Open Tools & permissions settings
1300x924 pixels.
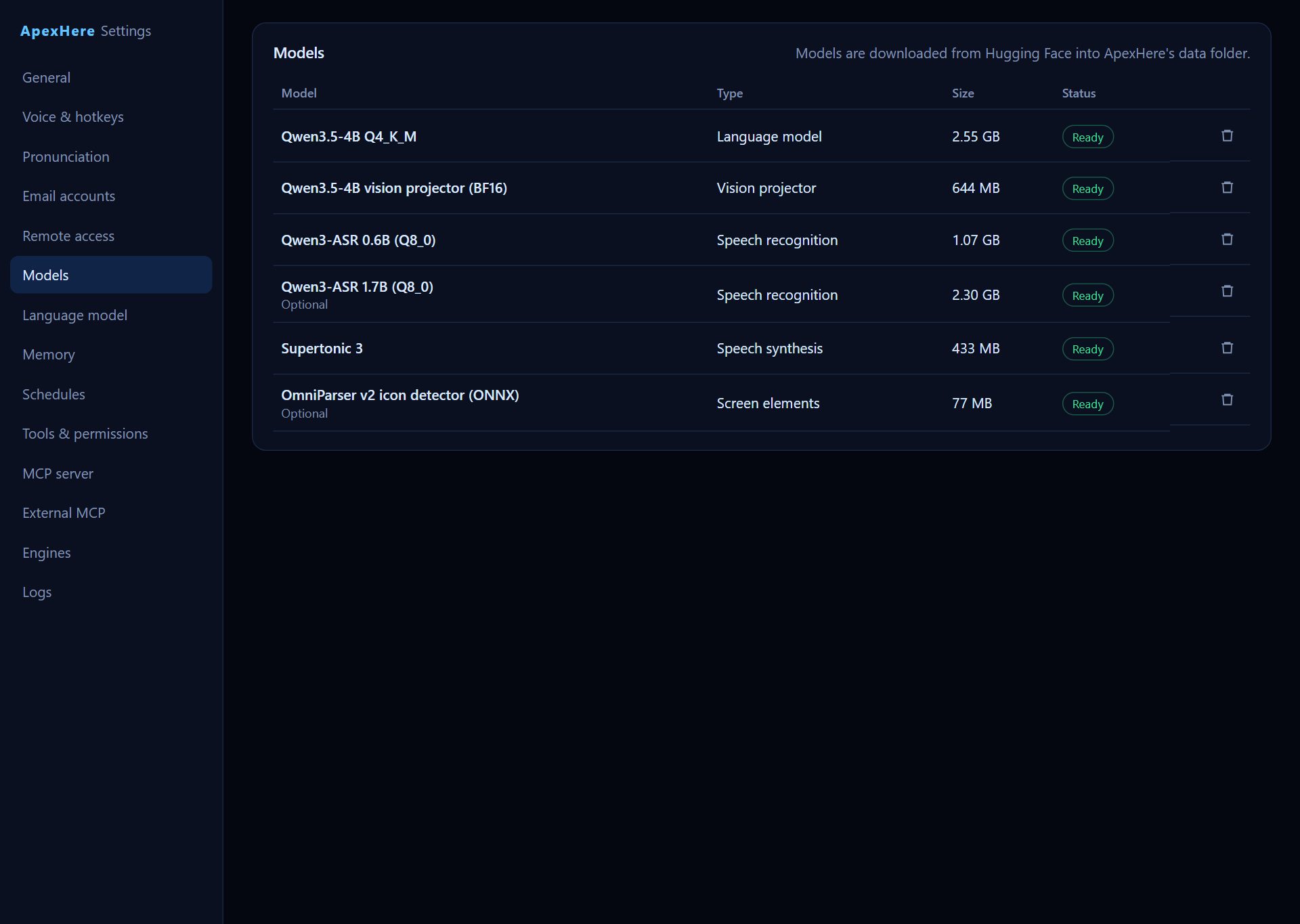(x=111, y=433)
